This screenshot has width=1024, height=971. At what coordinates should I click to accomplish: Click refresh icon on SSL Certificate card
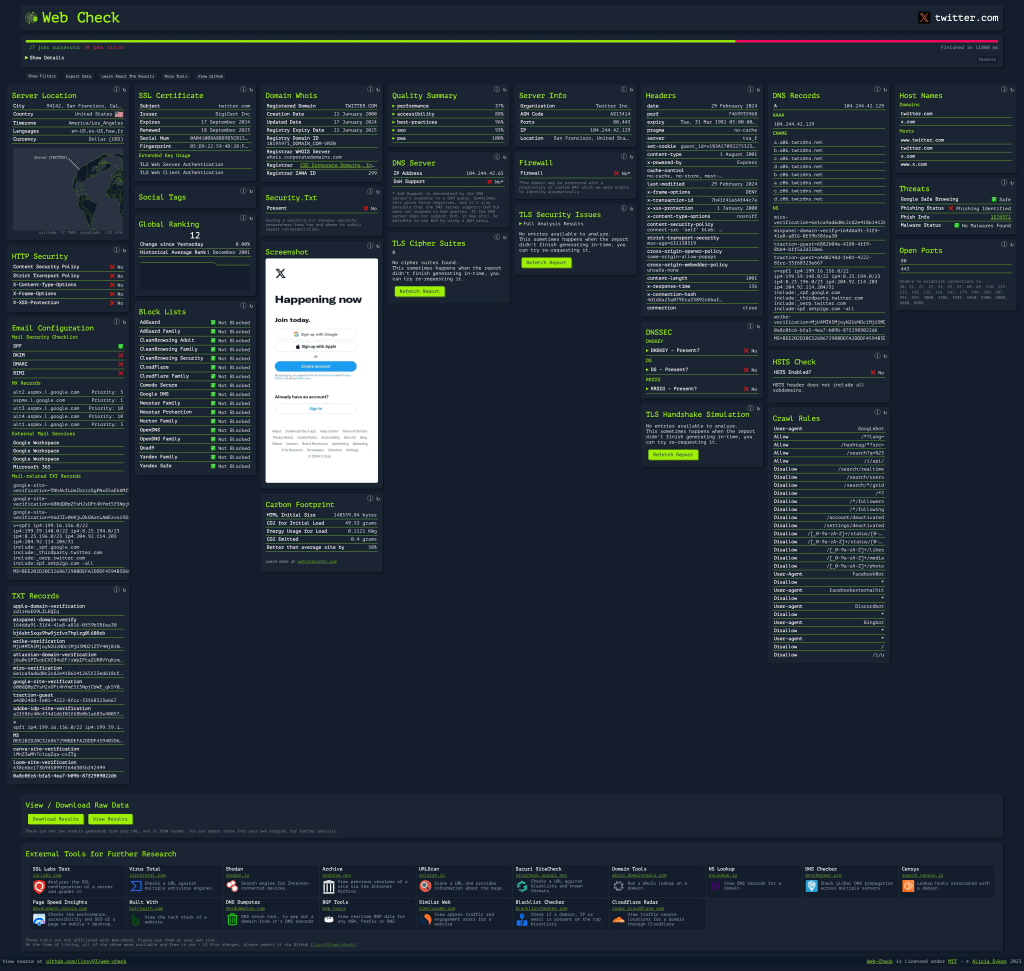click(250, 89)
